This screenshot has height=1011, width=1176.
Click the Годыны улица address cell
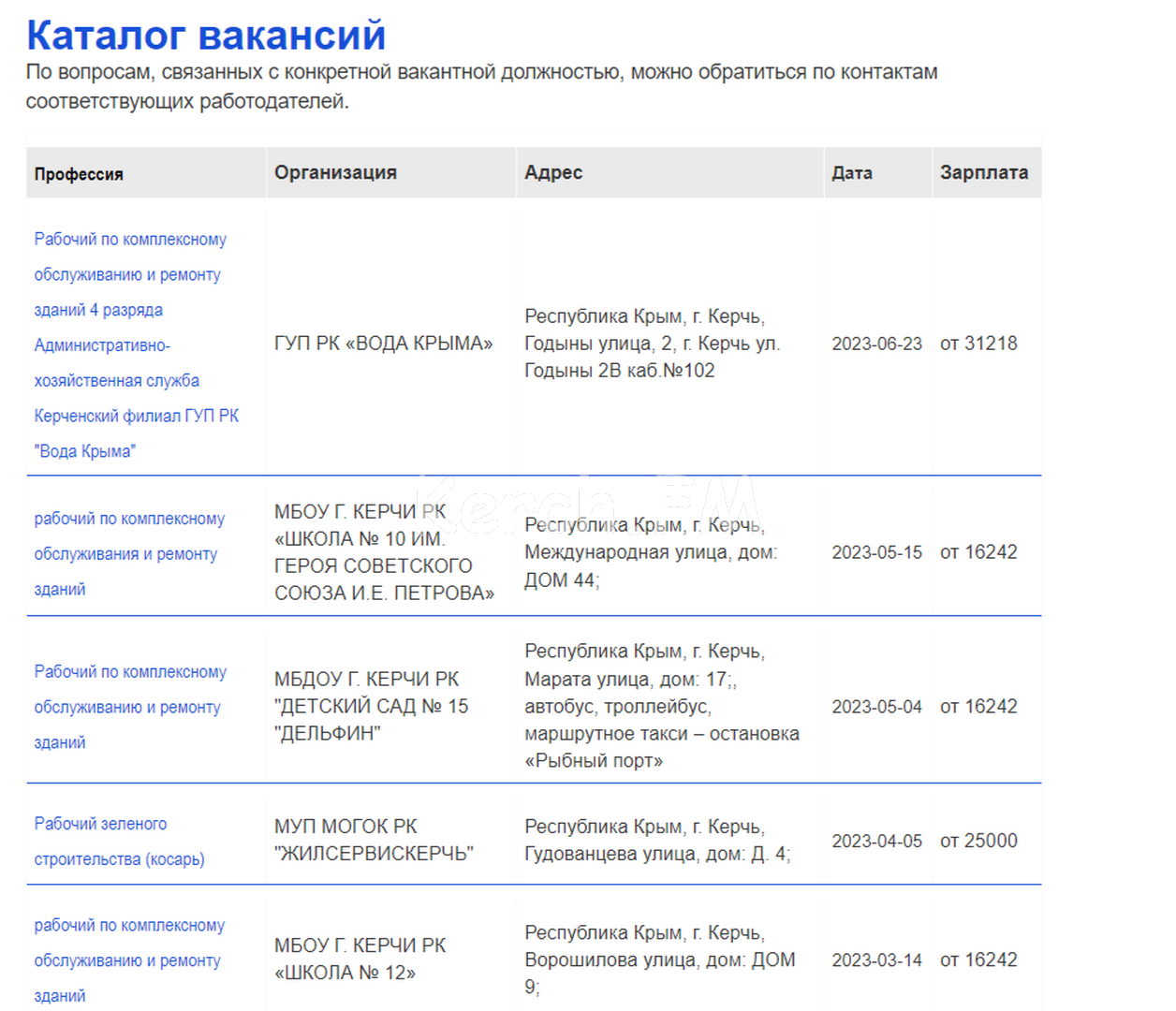[x=653, y=344]
